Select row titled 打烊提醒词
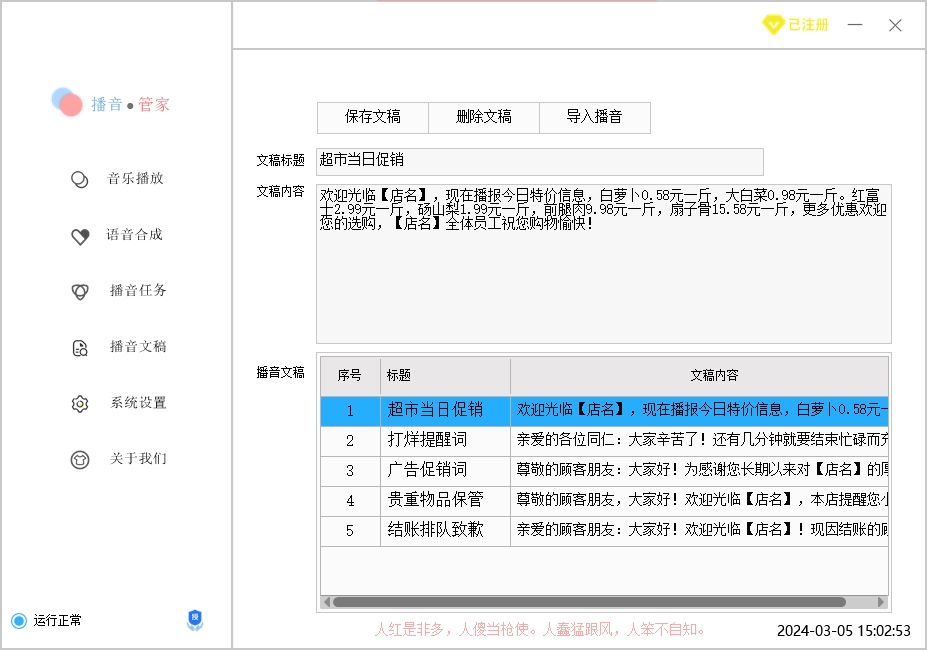Image resolution: width=927 pixels, height=650 pixels. (604, 441)
